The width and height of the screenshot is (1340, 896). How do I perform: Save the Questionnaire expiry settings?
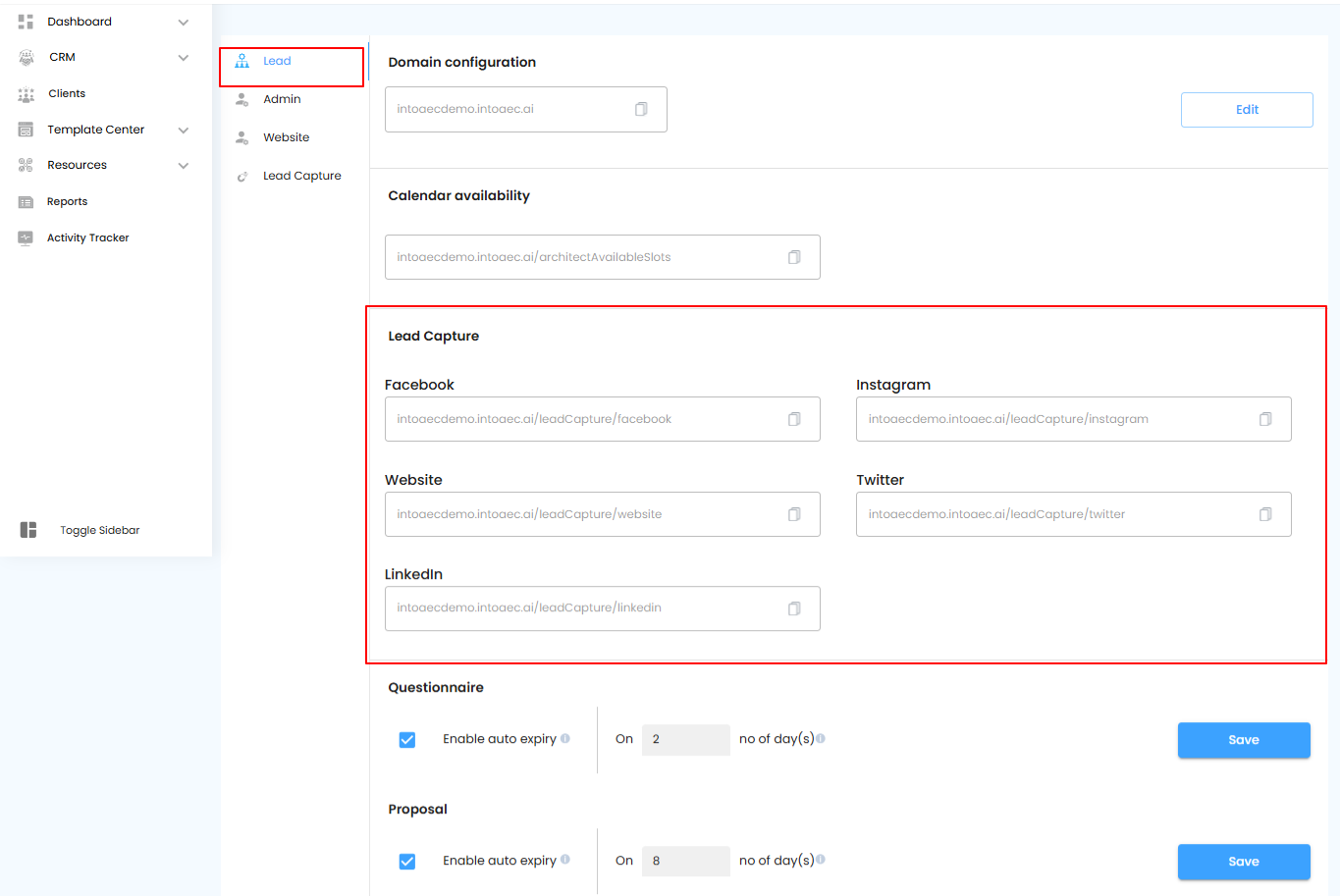(x=1244, y=740)
